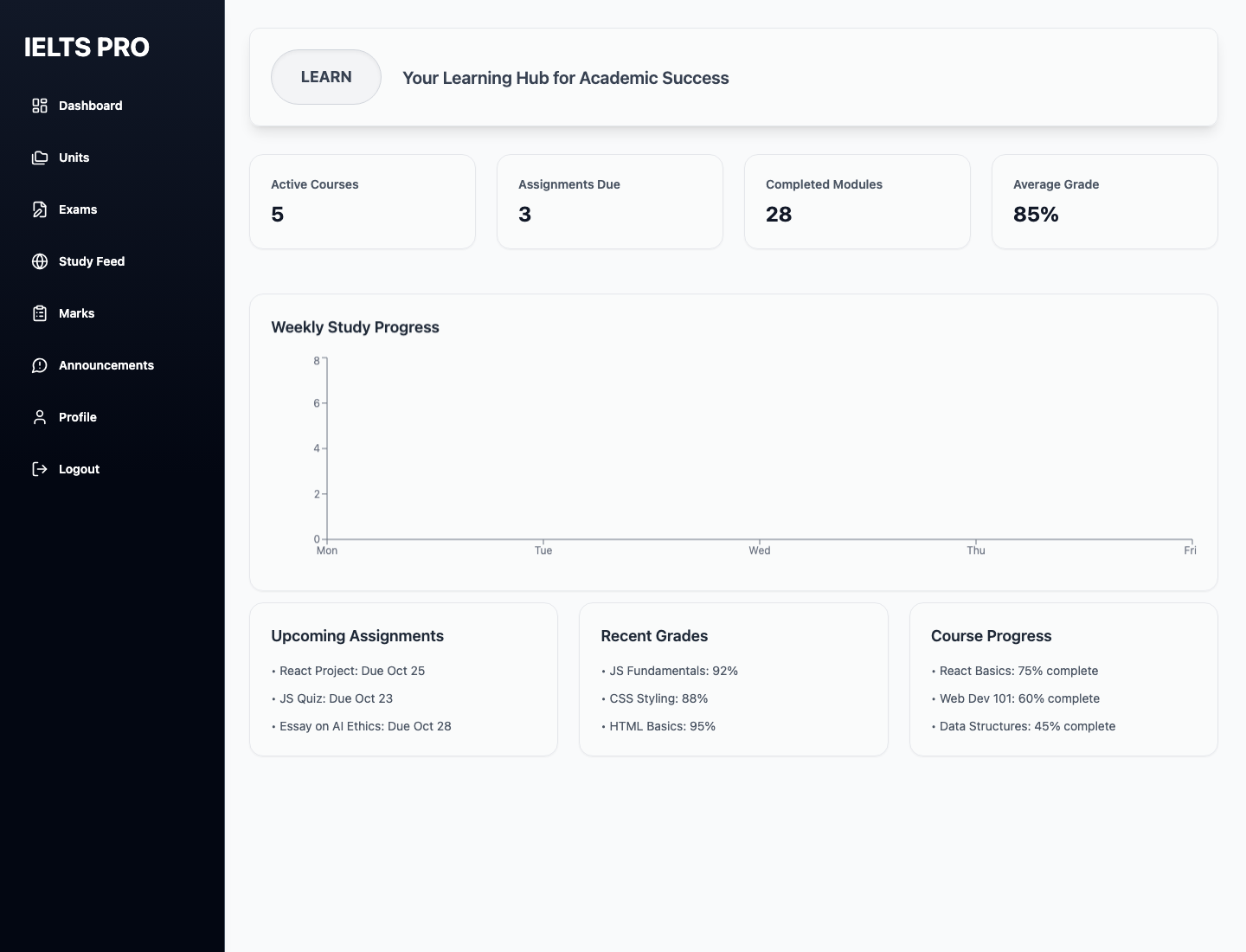Click the Thu label on chart axis

point(976,550)
